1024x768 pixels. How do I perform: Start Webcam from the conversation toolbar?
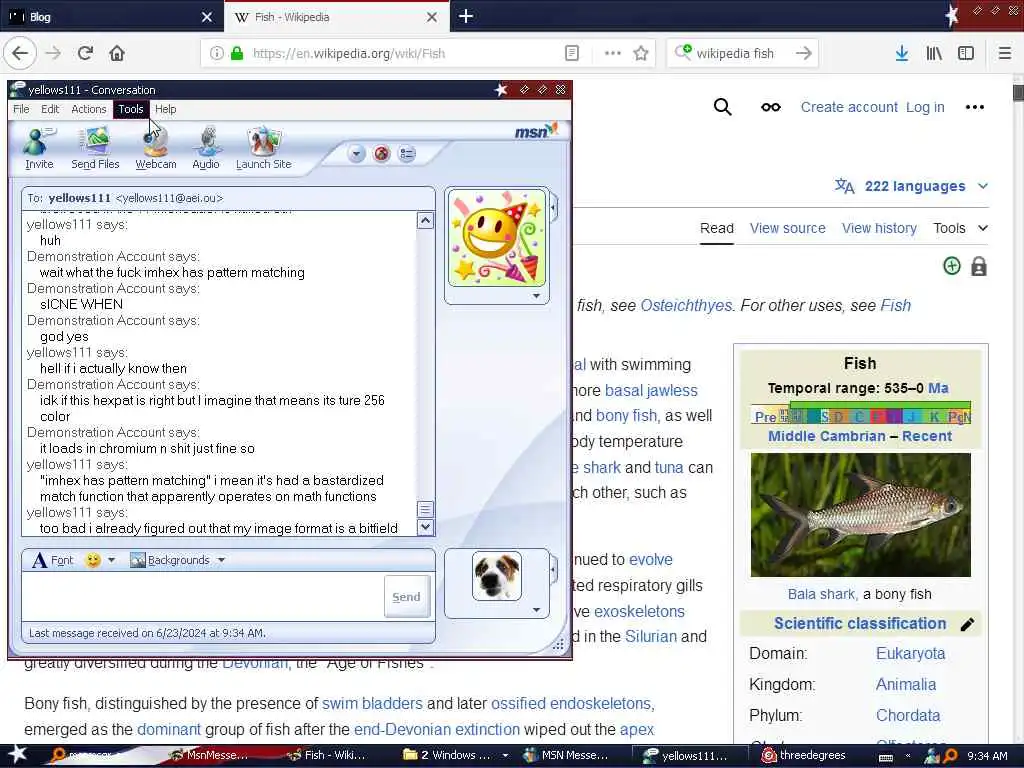coord(155,148)
